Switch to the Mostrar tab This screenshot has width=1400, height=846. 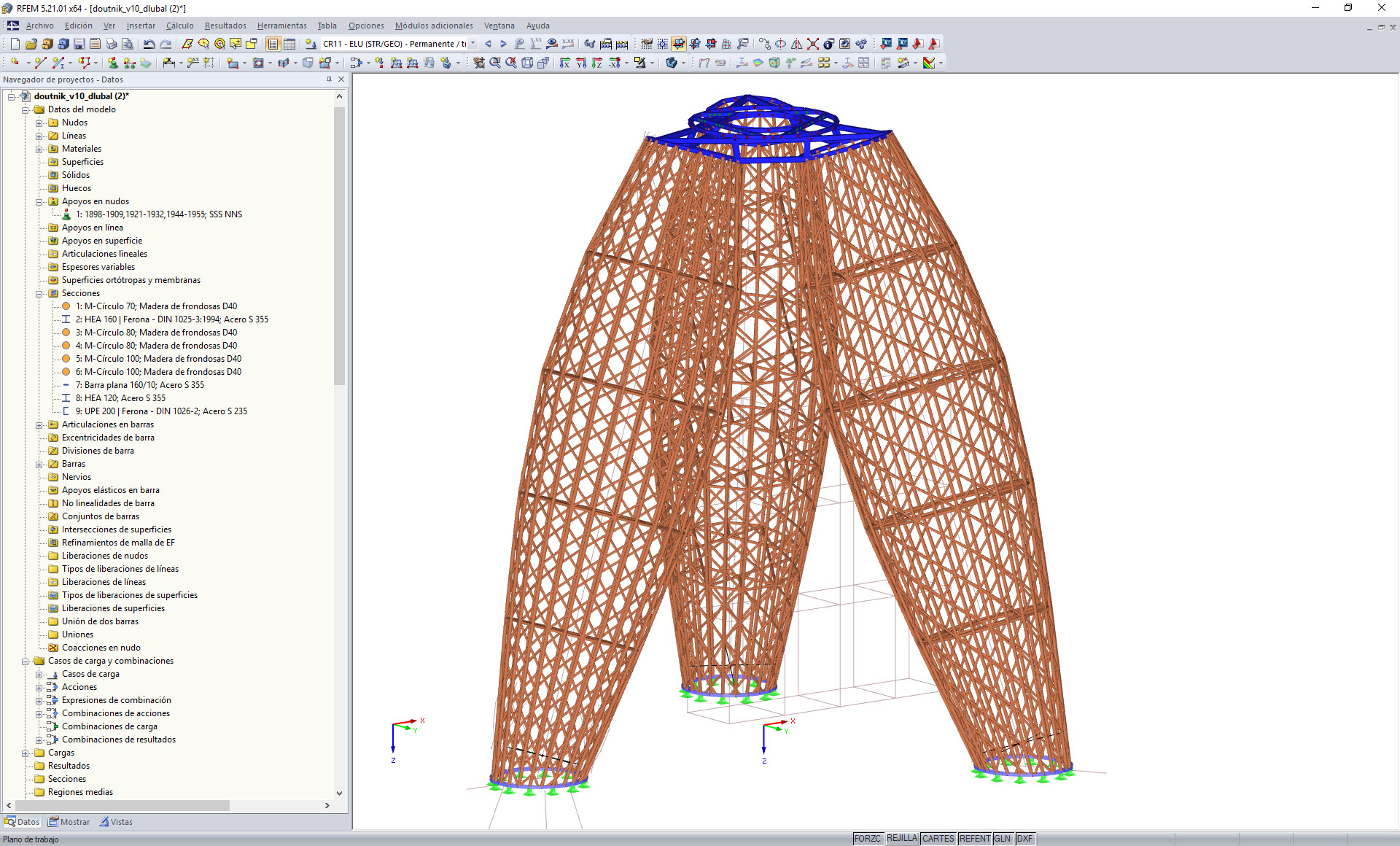click(69, 821)
